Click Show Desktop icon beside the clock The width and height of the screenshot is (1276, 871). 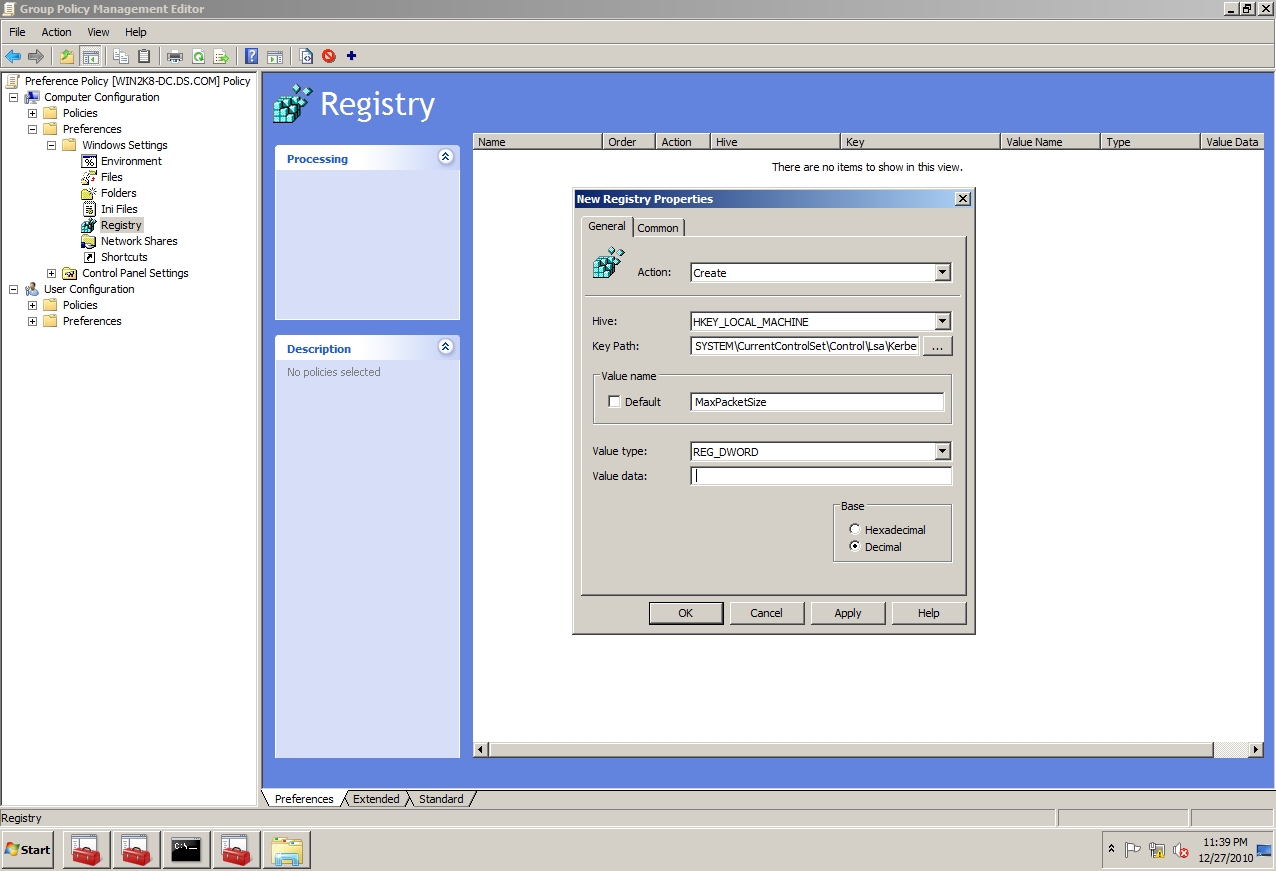coord(1264,850)
